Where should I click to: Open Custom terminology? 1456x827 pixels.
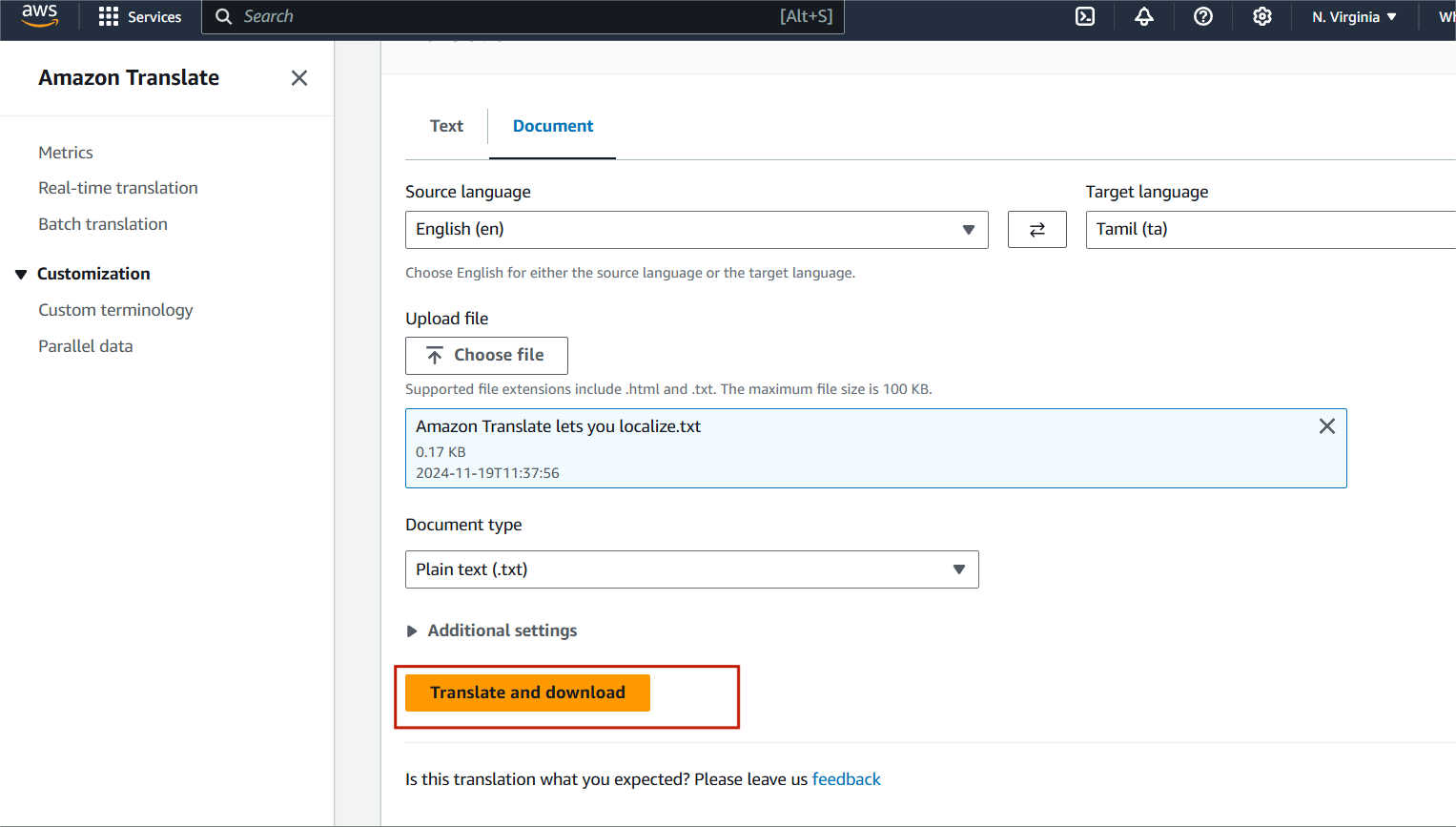[x=115, y=310]
